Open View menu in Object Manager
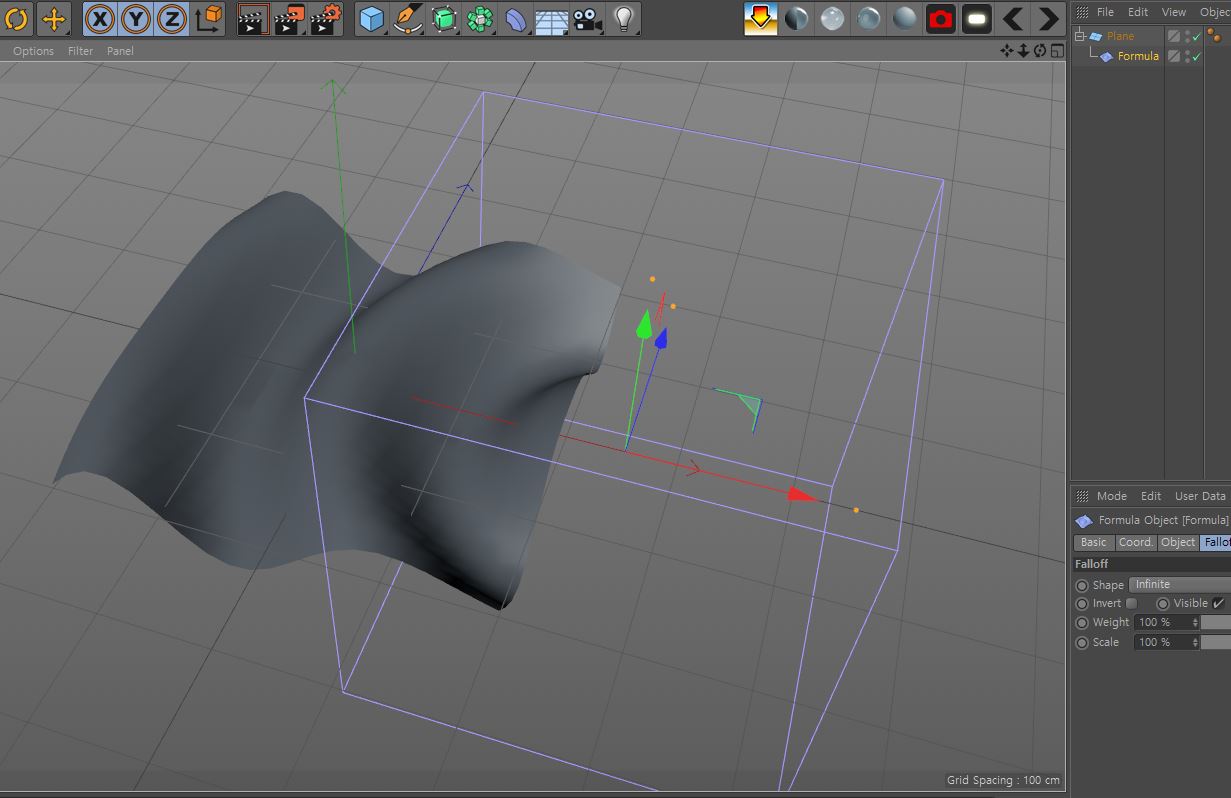1231x798 pixels. [1174, 12]
